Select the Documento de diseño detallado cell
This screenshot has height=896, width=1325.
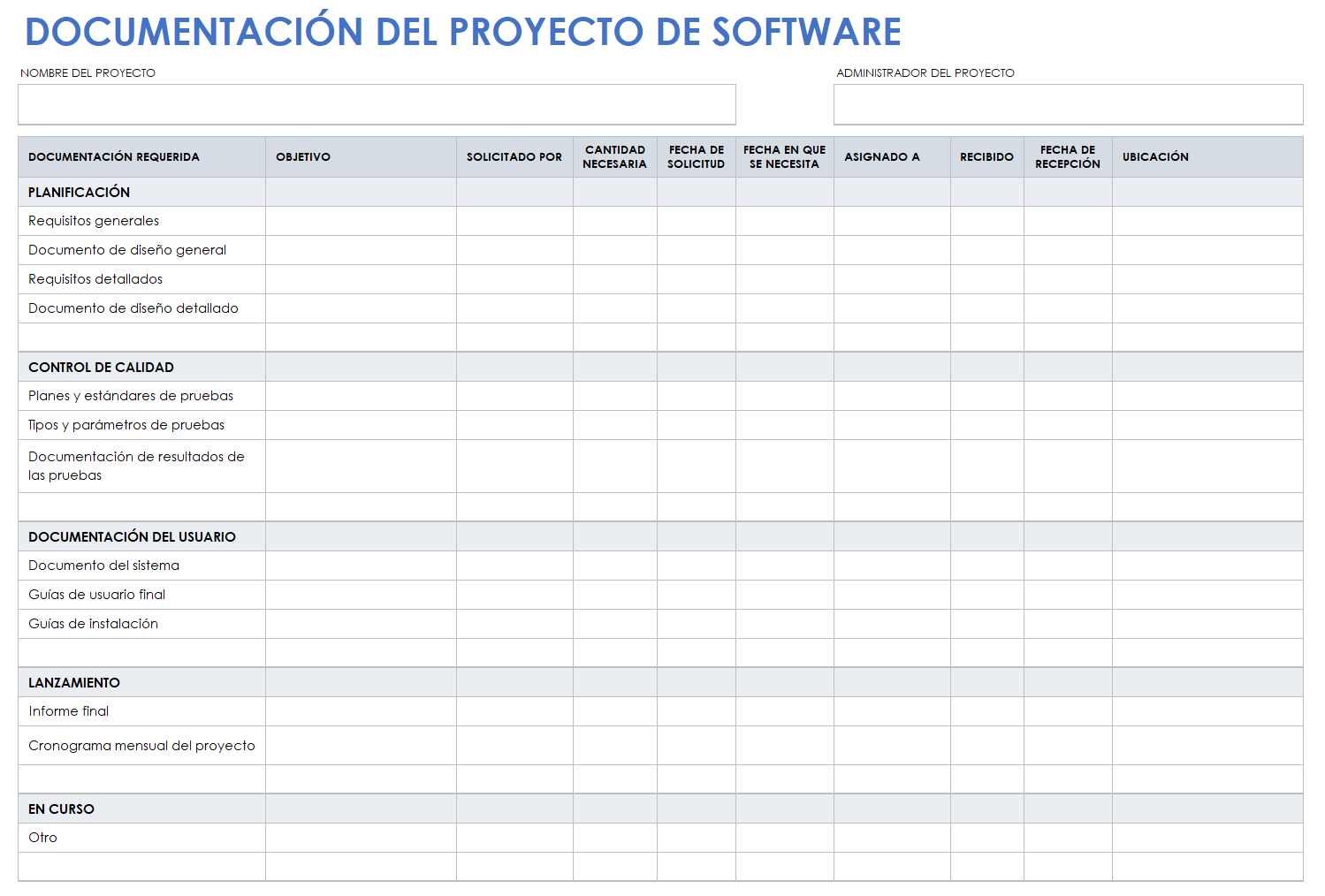[141, 308]
